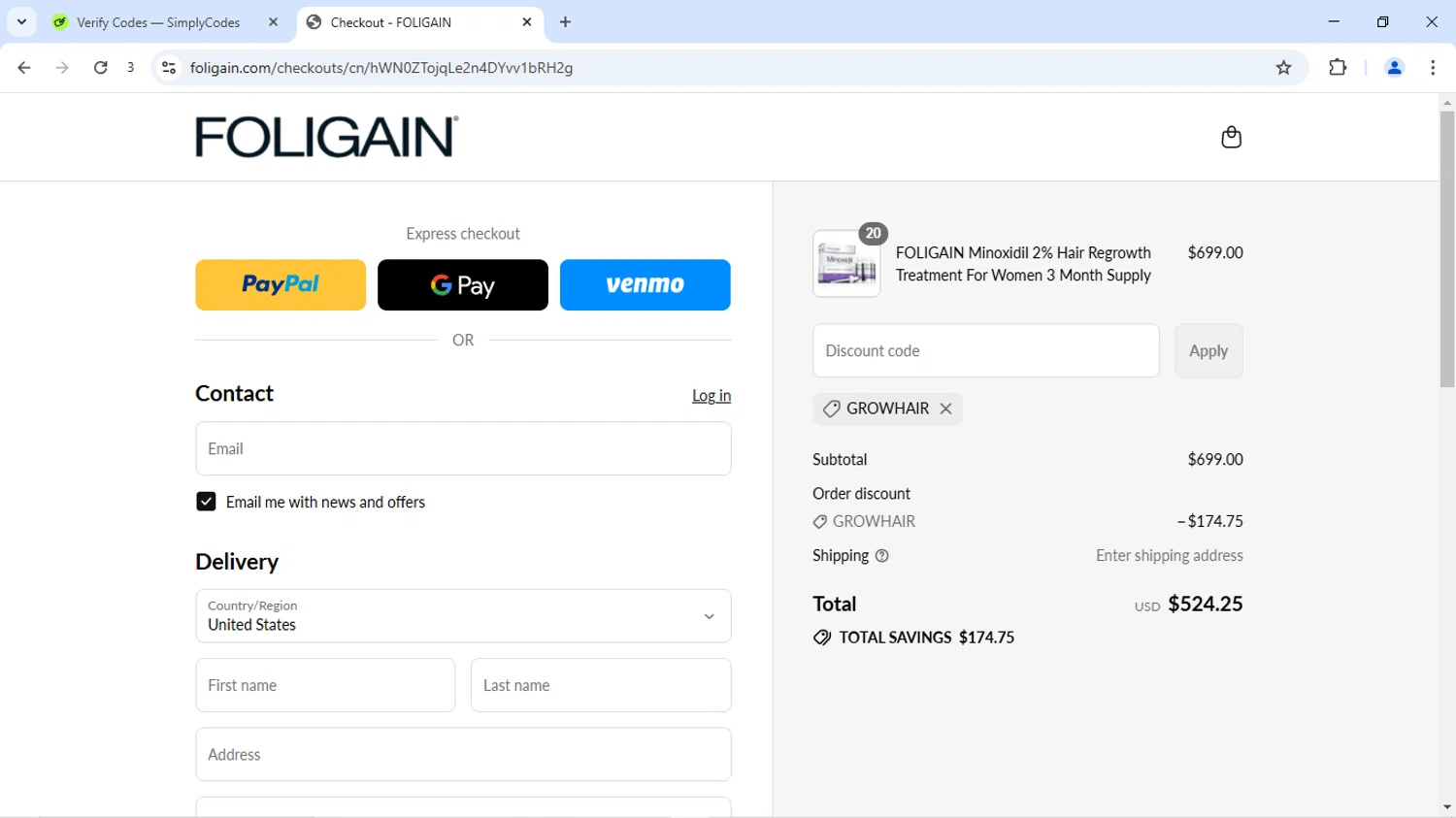Screen dimensions: 1456x818
Task: Minimize the browser window
Action: tap(1334, 21)
